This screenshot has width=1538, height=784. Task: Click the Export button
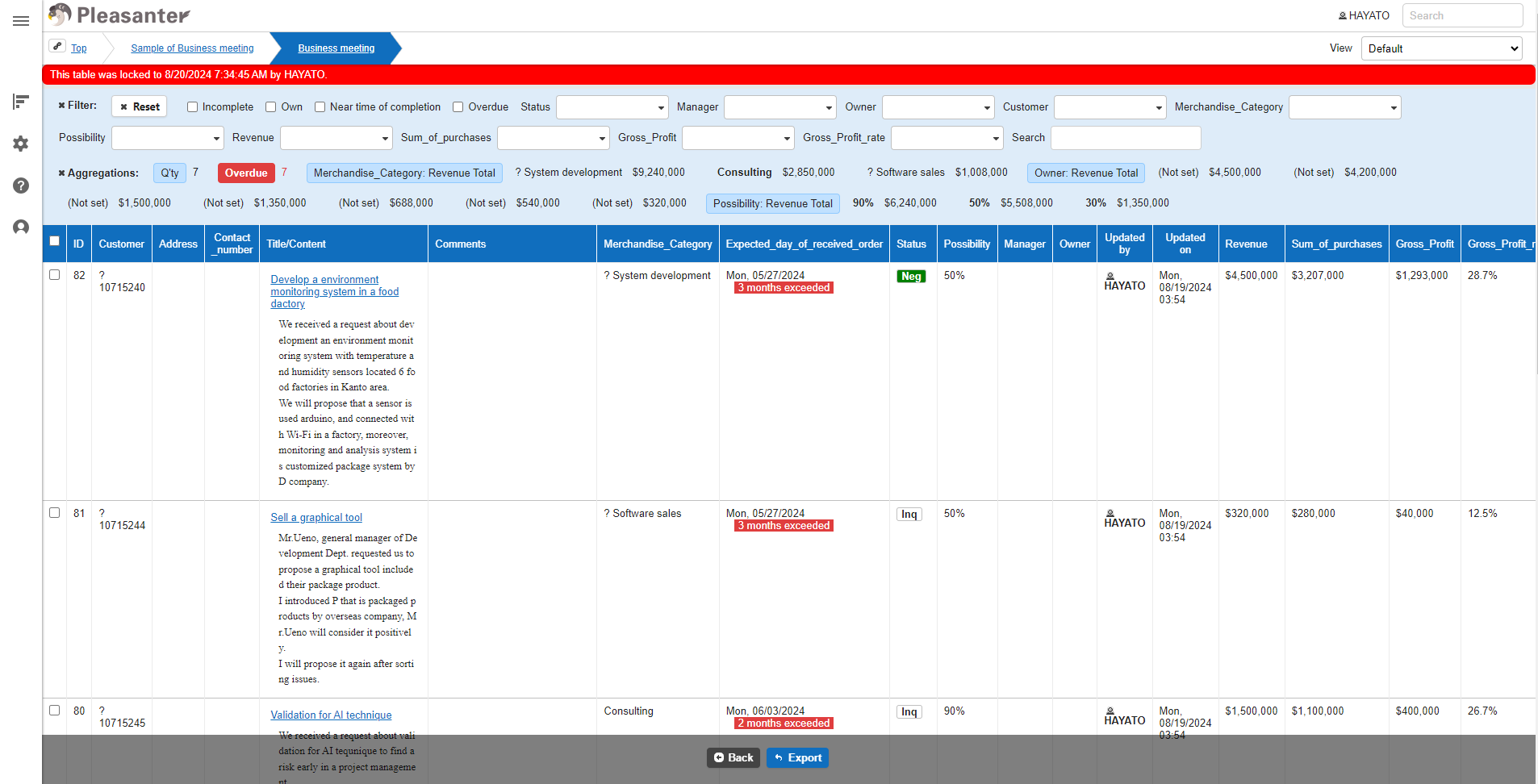coord(797,757)
